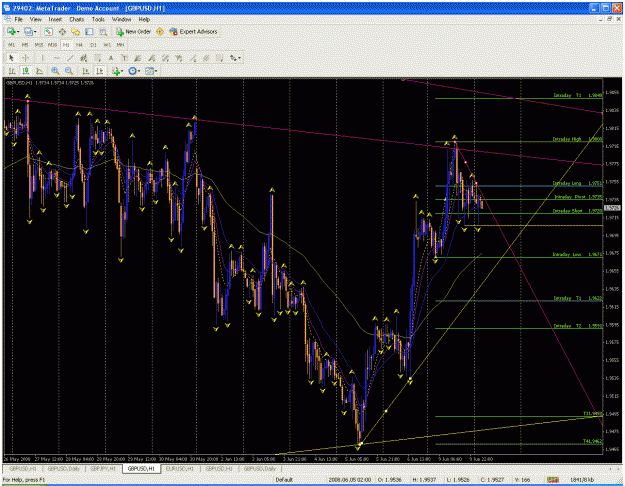Click the current price tag on scale
The height and width of the screenshot is (486, 625).
tap(613, 208)
